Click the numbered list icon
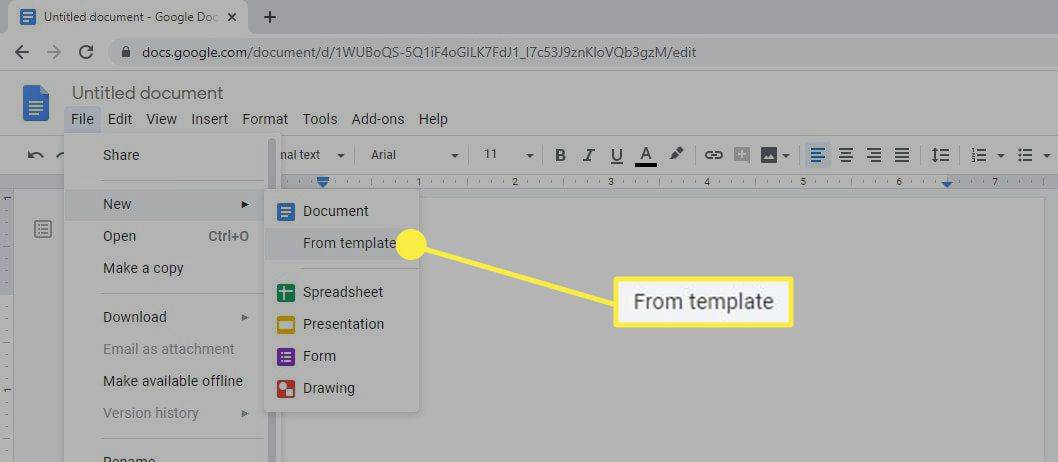Image resolution: width=1058 pixels, height=462 pixels. 978,155
